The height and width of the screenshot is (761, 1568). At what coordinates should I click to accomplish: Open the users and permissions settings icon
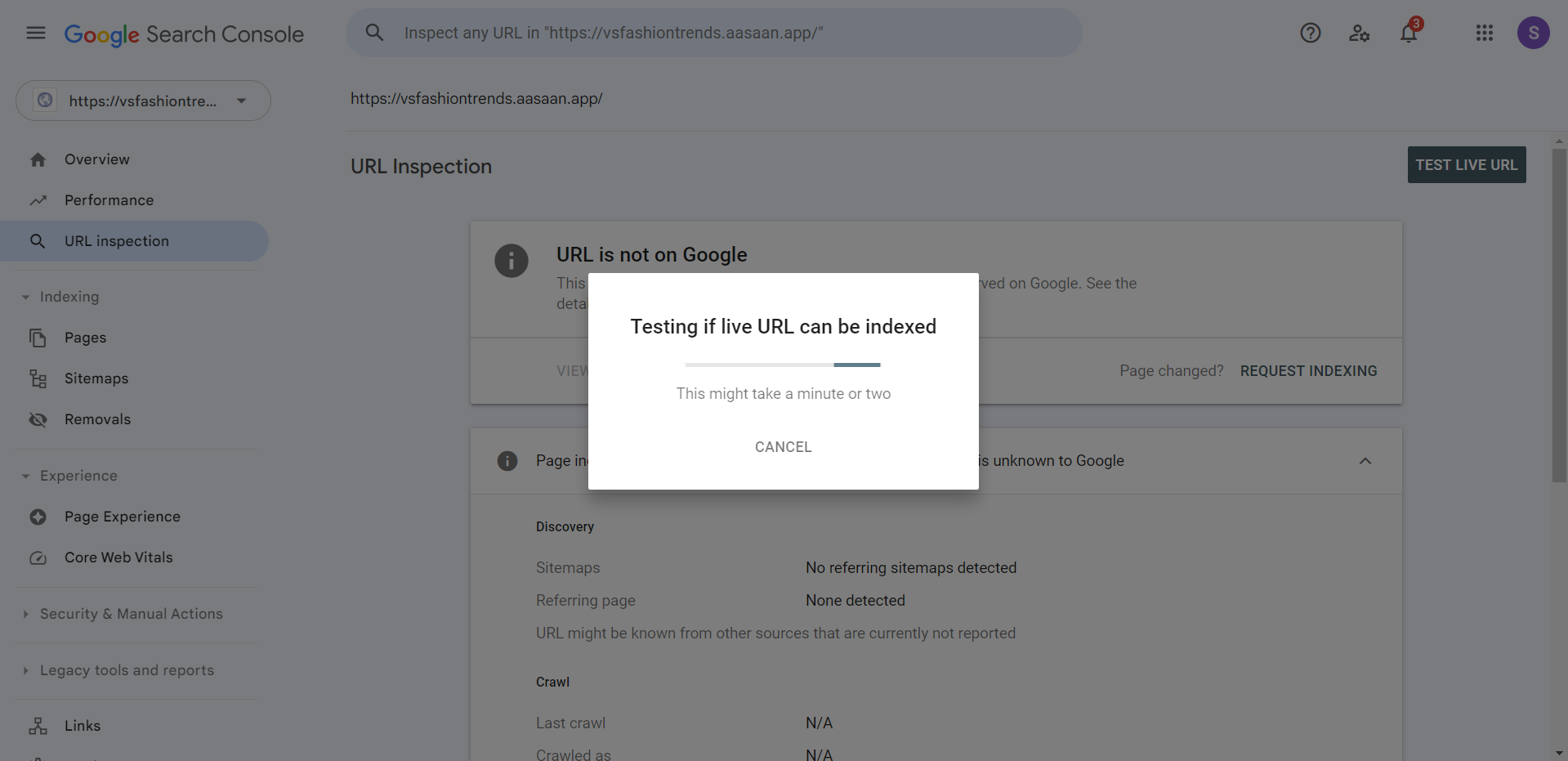click(1360, 33)
